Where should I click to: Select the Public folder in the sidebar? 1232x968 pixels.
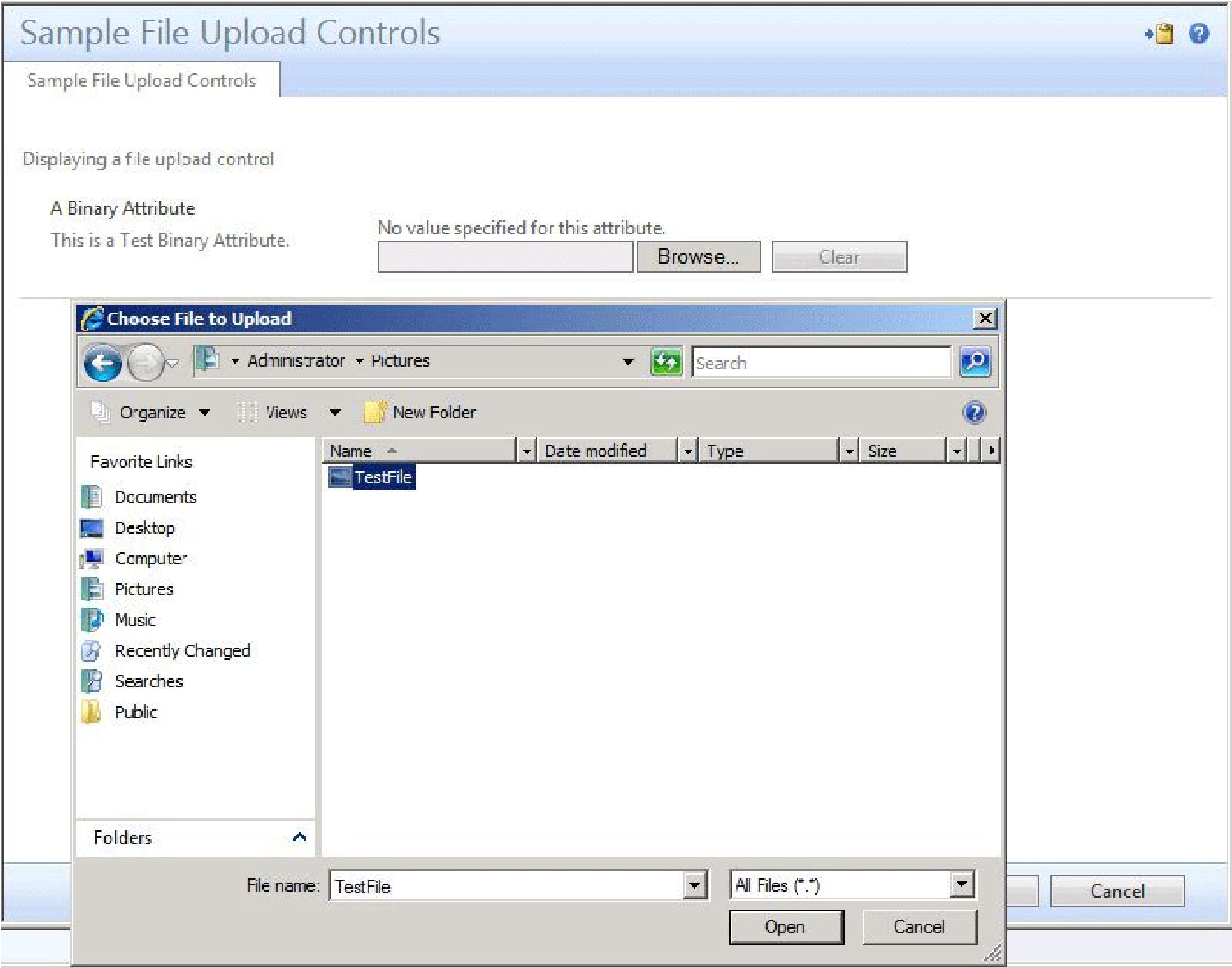coord(135,712)
